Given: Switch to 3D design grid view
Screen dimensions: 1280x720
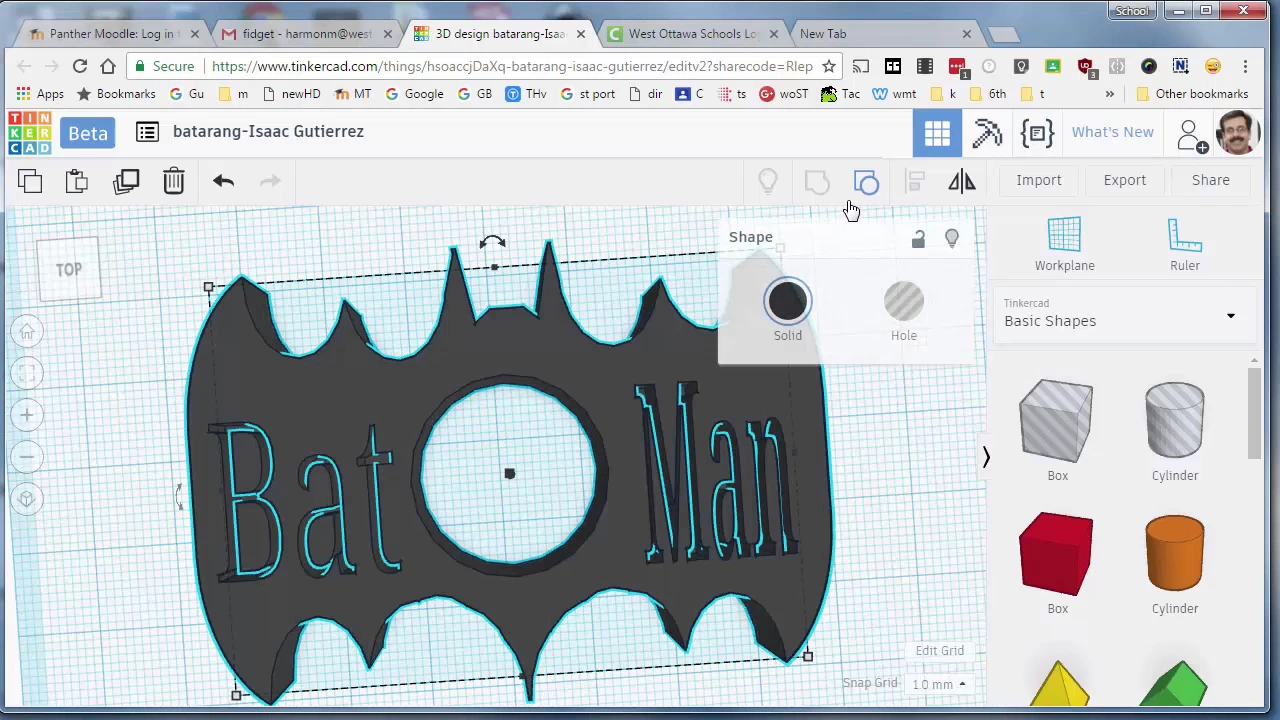Looking at the screenshot, I should pos(937,133).
